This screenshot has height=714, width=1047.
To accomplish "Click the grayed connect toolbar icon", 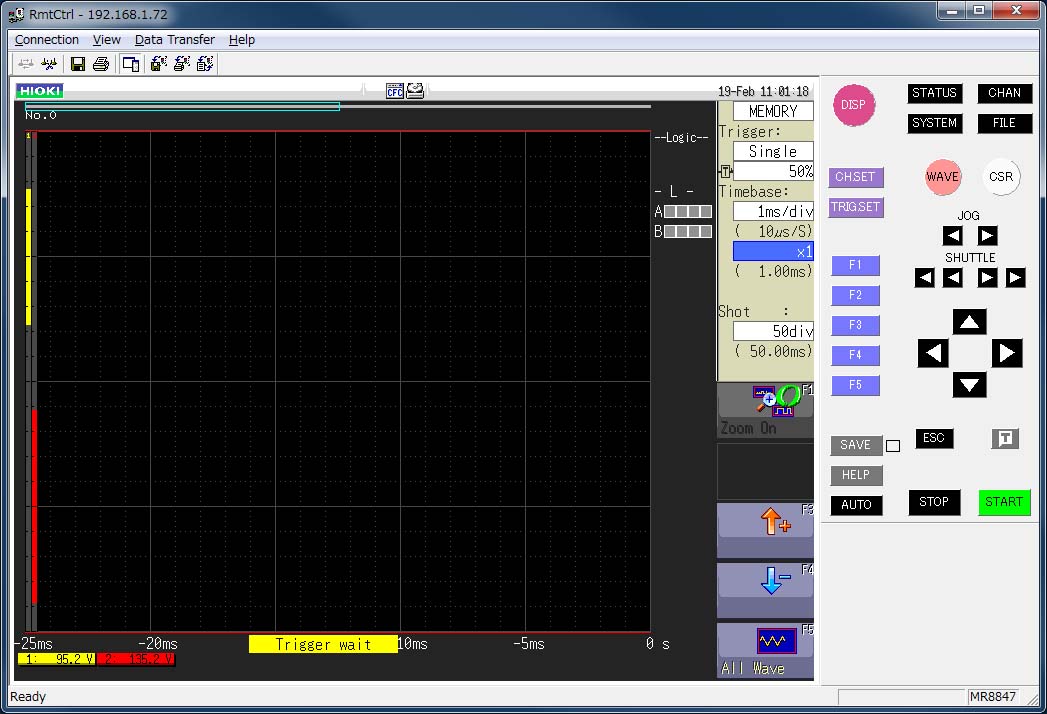I will (x=26, y=64).
